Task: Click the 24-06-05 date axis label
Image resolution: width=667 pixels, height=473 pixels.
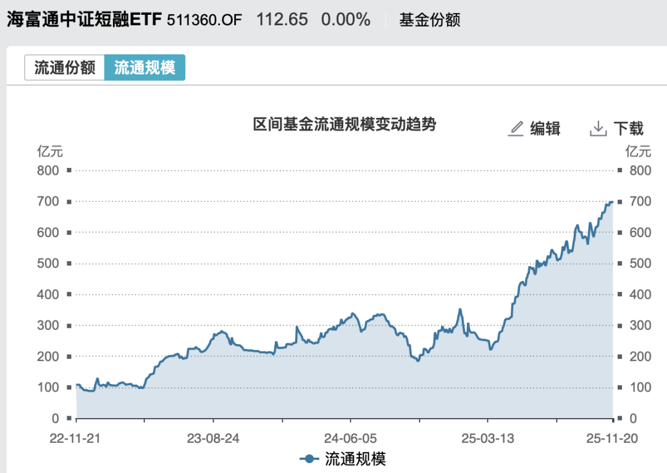Action: (347, 437)
